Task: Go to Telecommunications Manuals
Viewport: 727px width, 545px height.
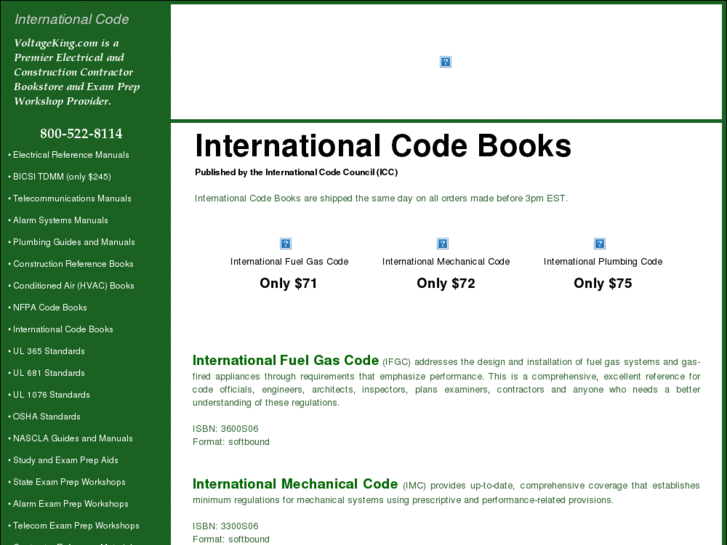Action: click(72, 199)
